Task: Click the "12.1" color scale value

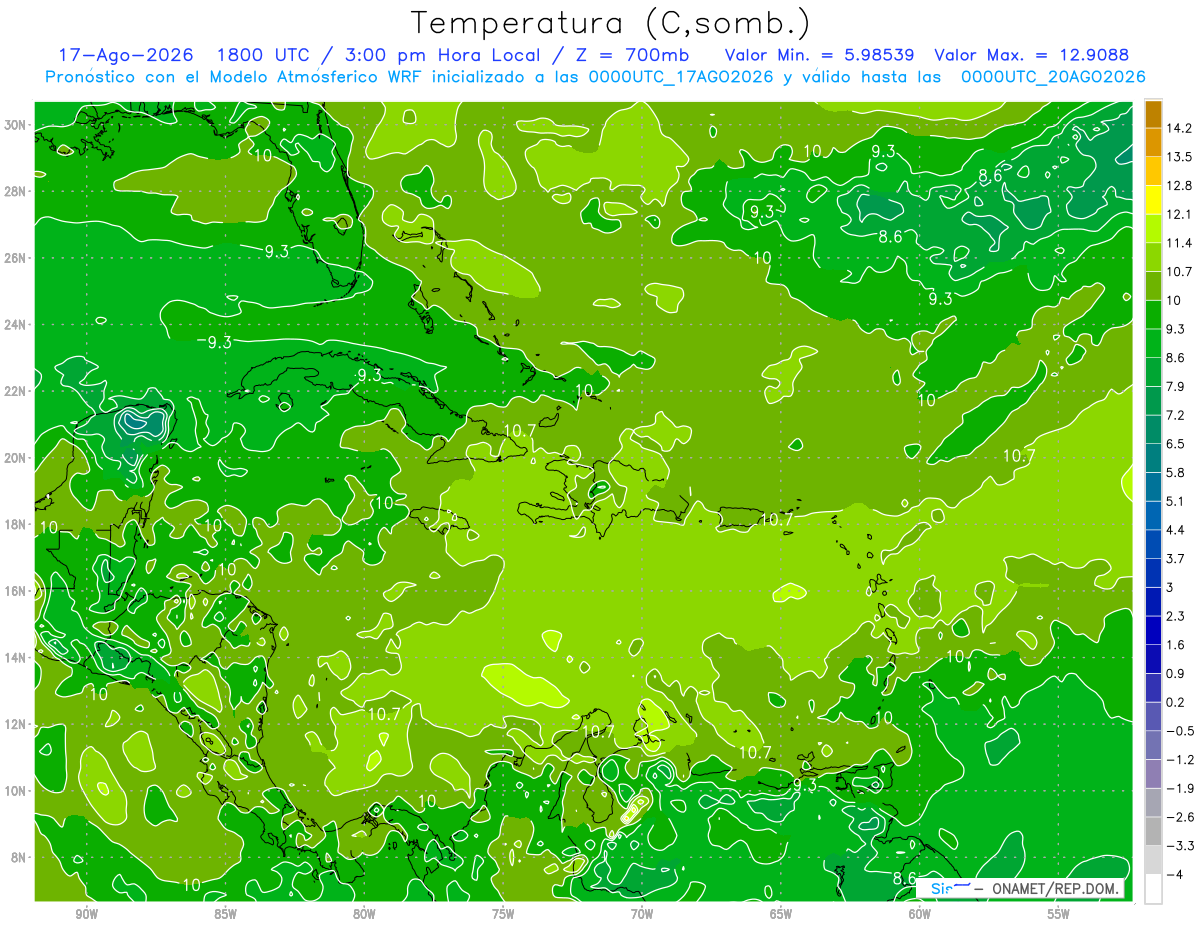Action: coord(1179,214)
